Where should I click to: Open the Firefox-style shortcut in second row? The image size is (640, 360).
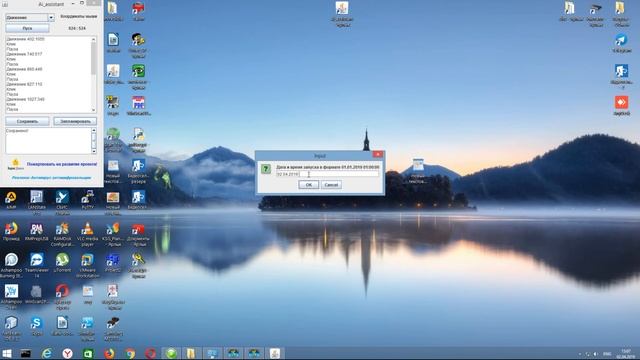tap(11, 231)
